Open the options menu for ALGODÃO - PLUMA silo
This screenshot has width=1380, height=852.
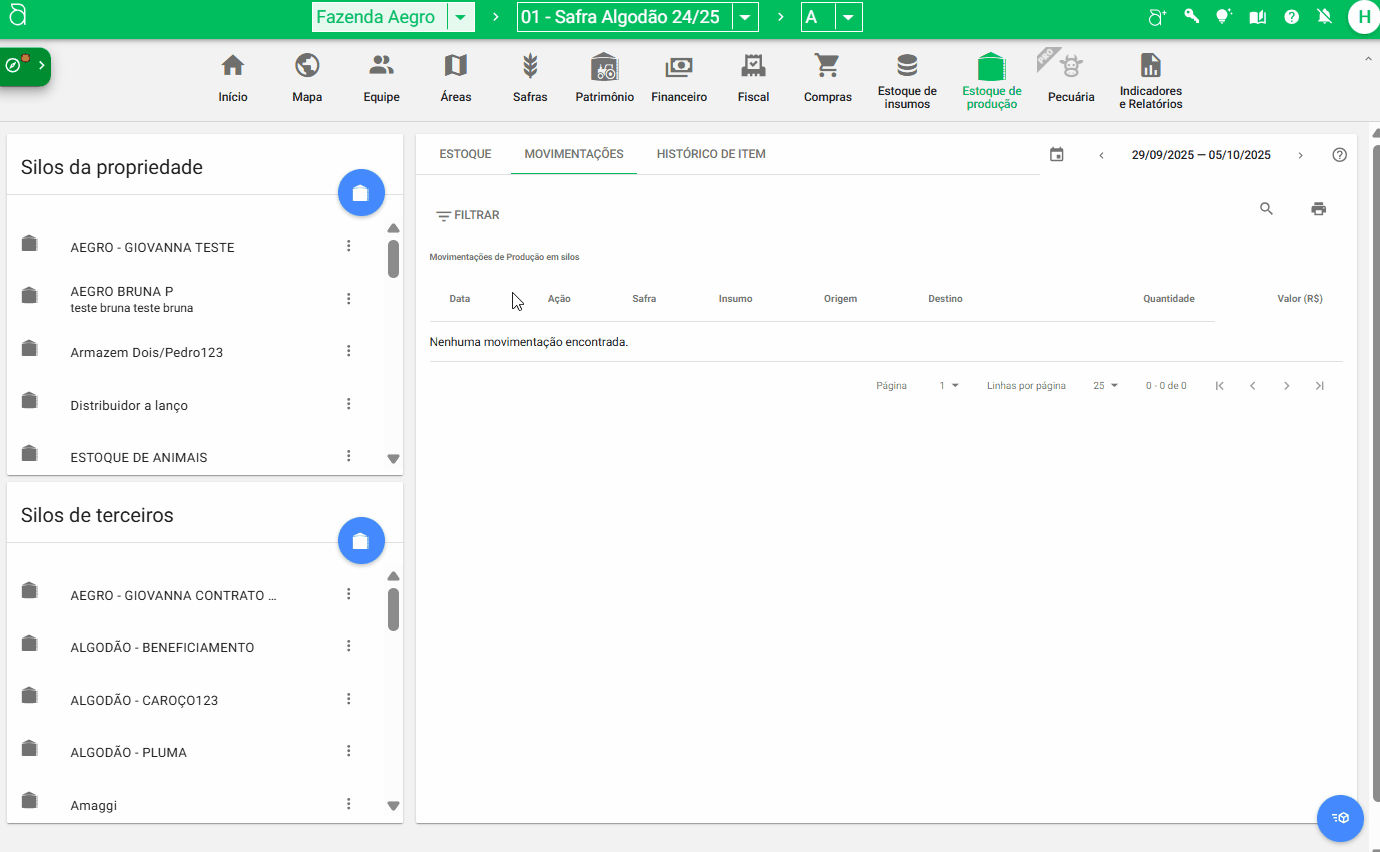[x=348, y=750]
